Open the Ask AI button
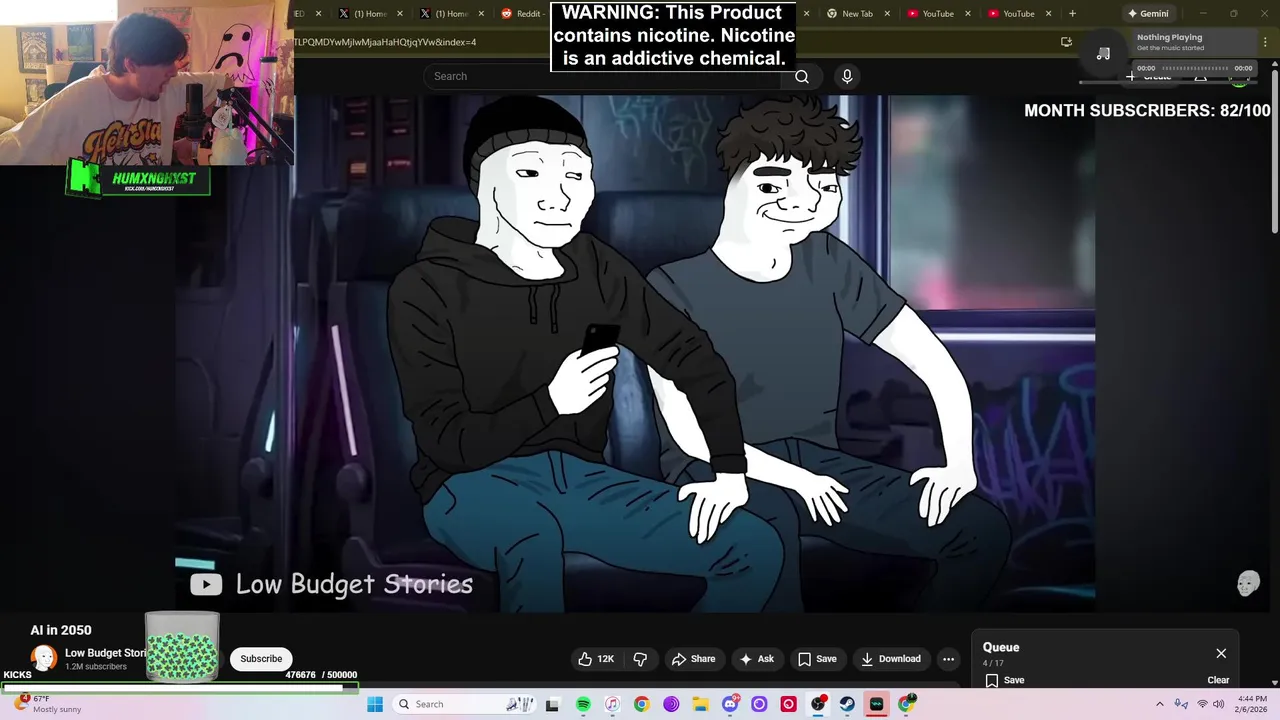Image resolution: width=1280 pixels, height=720 pixels. [756, 659]
